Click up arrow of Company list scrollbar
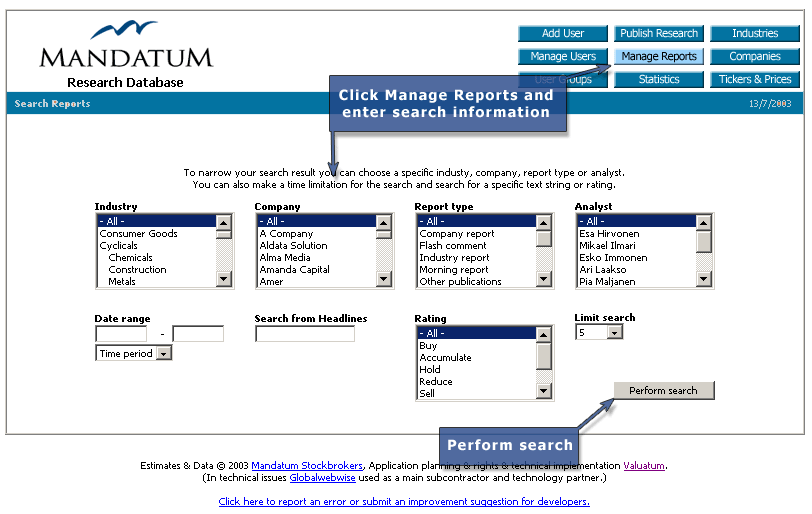 coord(384,223)
